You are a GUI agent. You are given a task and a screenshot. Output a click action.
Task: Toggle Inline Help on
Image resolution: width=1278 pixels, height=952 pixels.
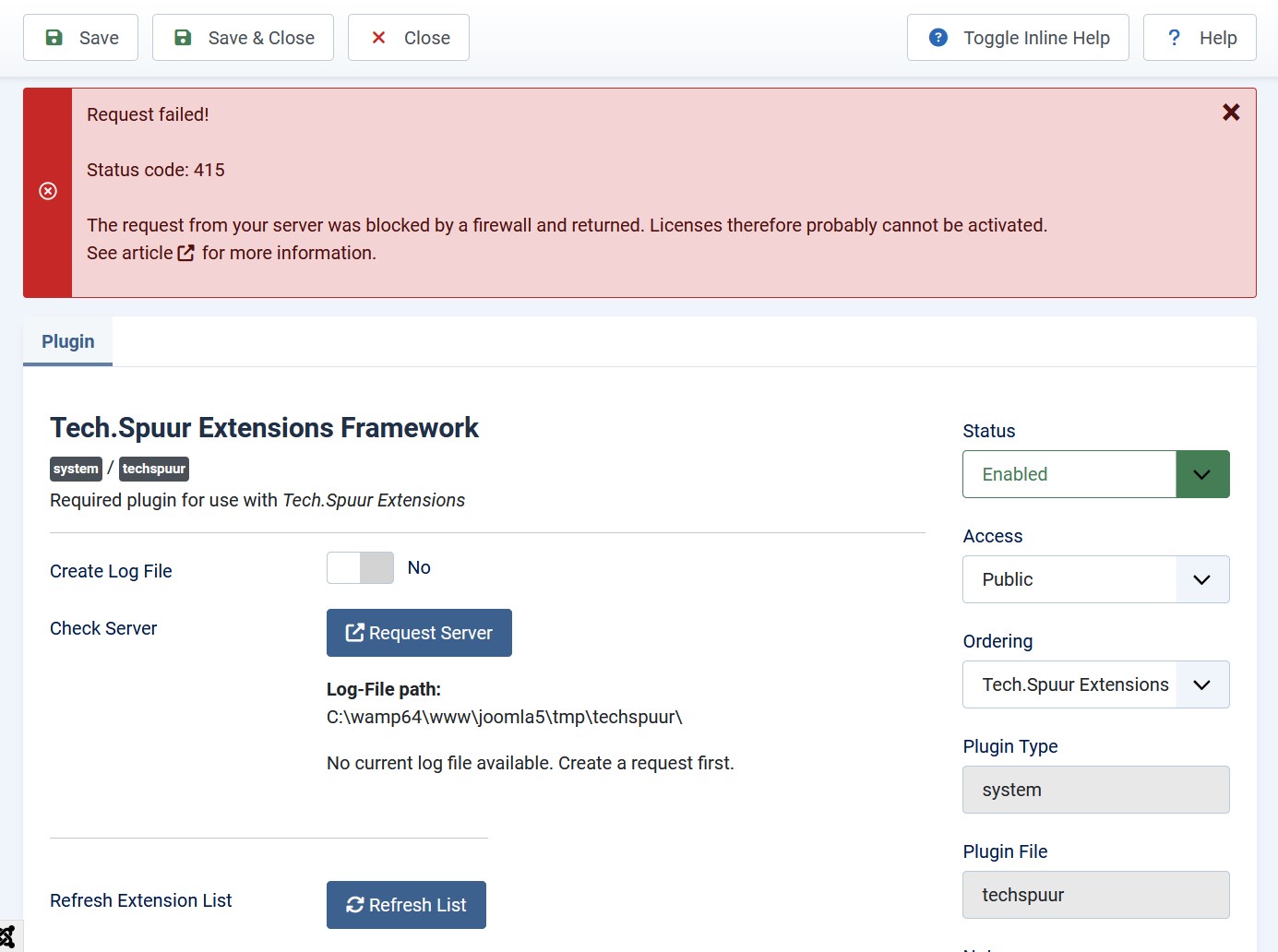coord(1017,38)
